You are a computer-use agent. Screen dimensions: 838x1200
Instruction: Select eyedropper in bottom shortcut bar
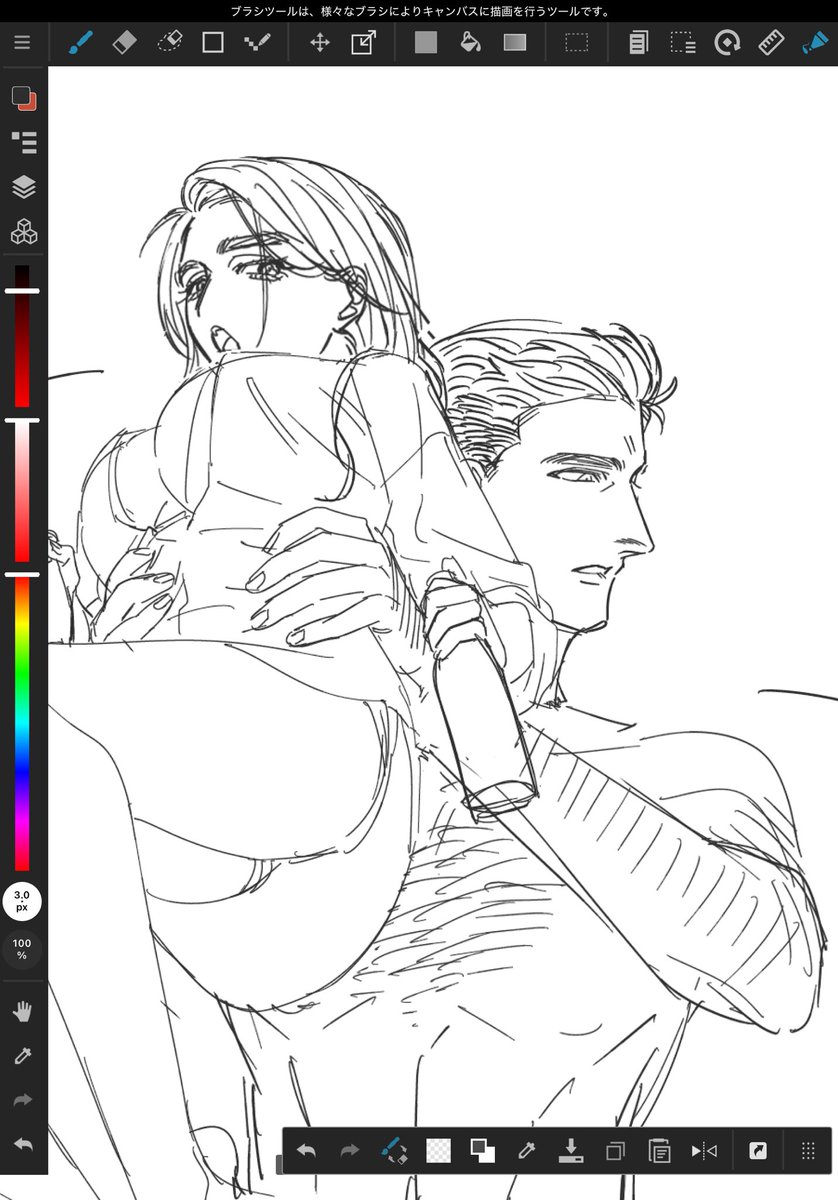click(527, 1151)
